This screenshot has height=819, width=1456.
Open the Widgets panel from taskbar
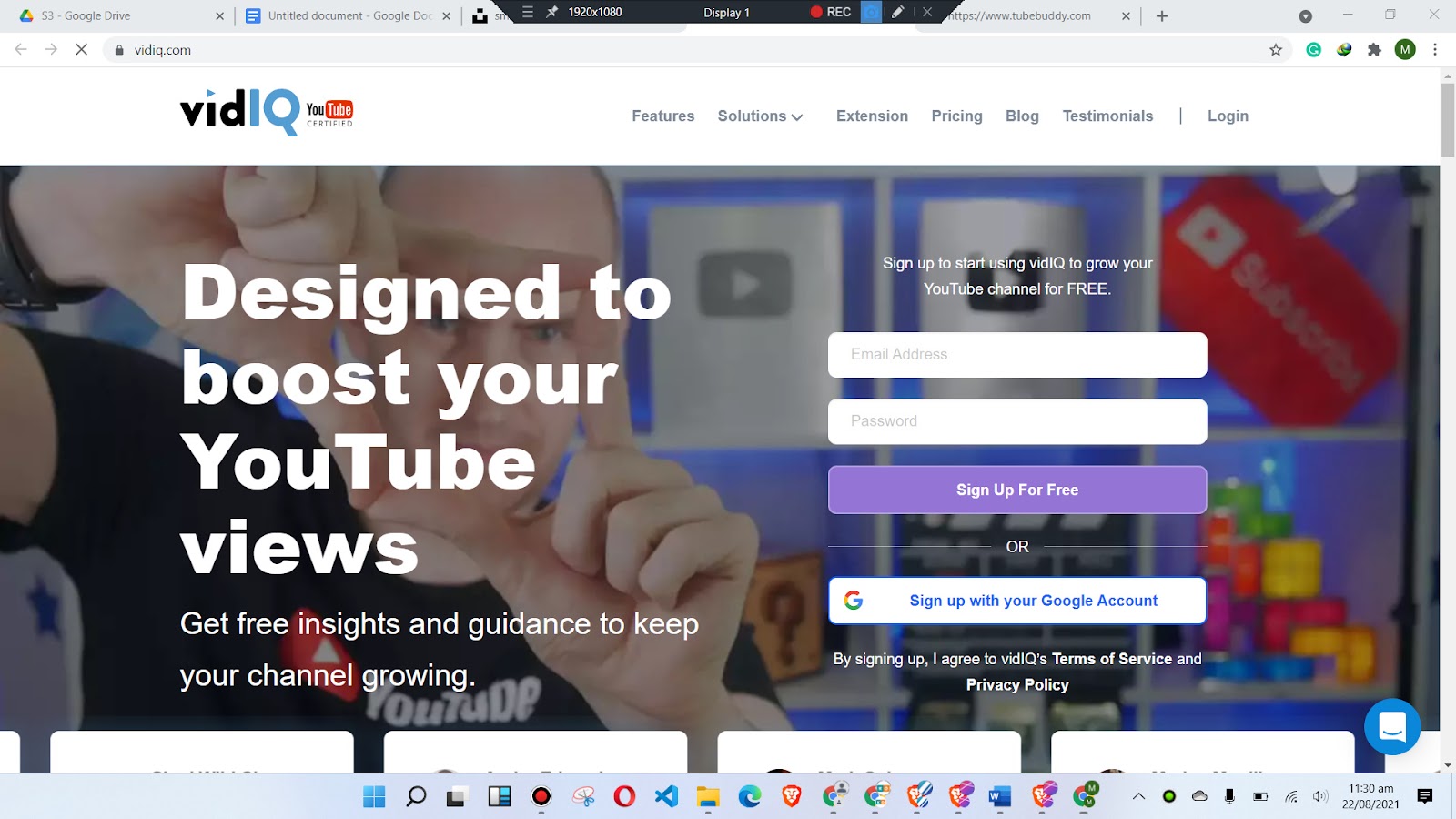coord(500,797)
